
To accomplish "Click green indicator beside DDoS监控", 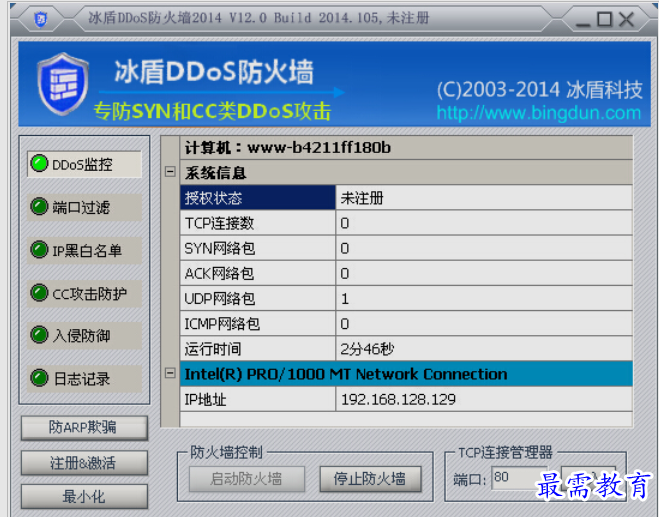I will pos(40,164).
